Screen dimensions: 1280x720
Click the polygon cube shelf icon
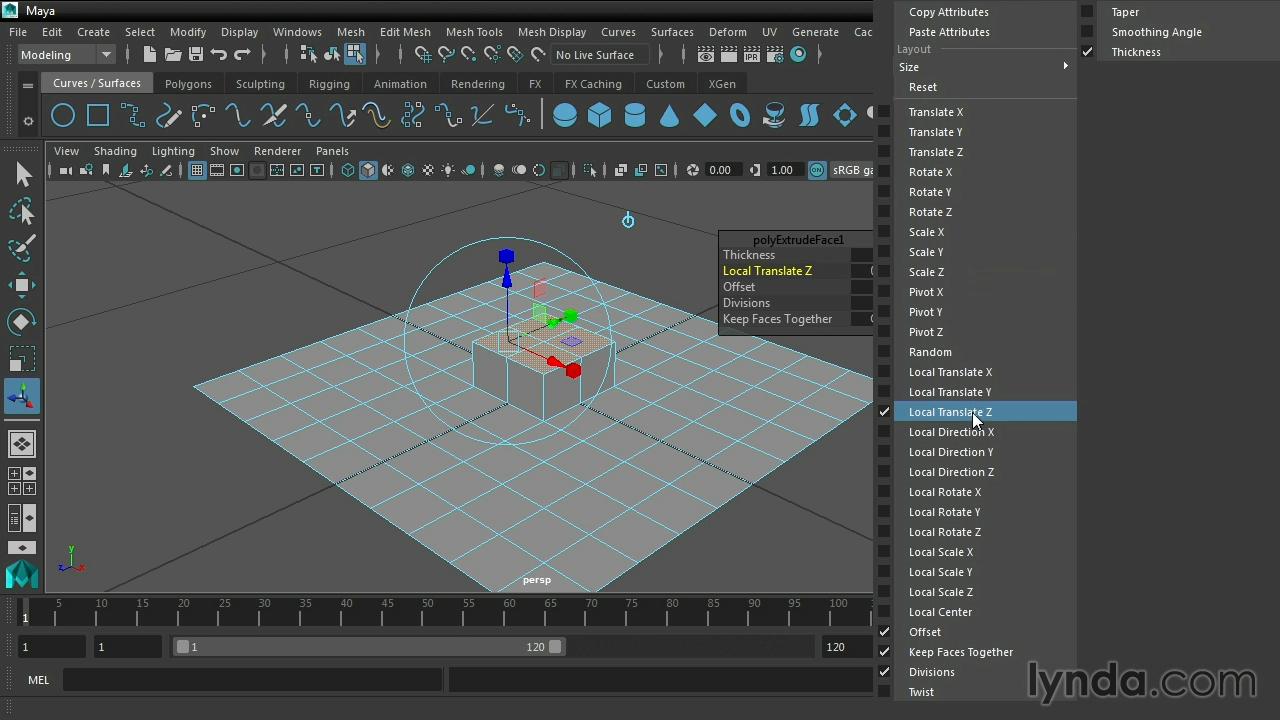click(599, 116)
